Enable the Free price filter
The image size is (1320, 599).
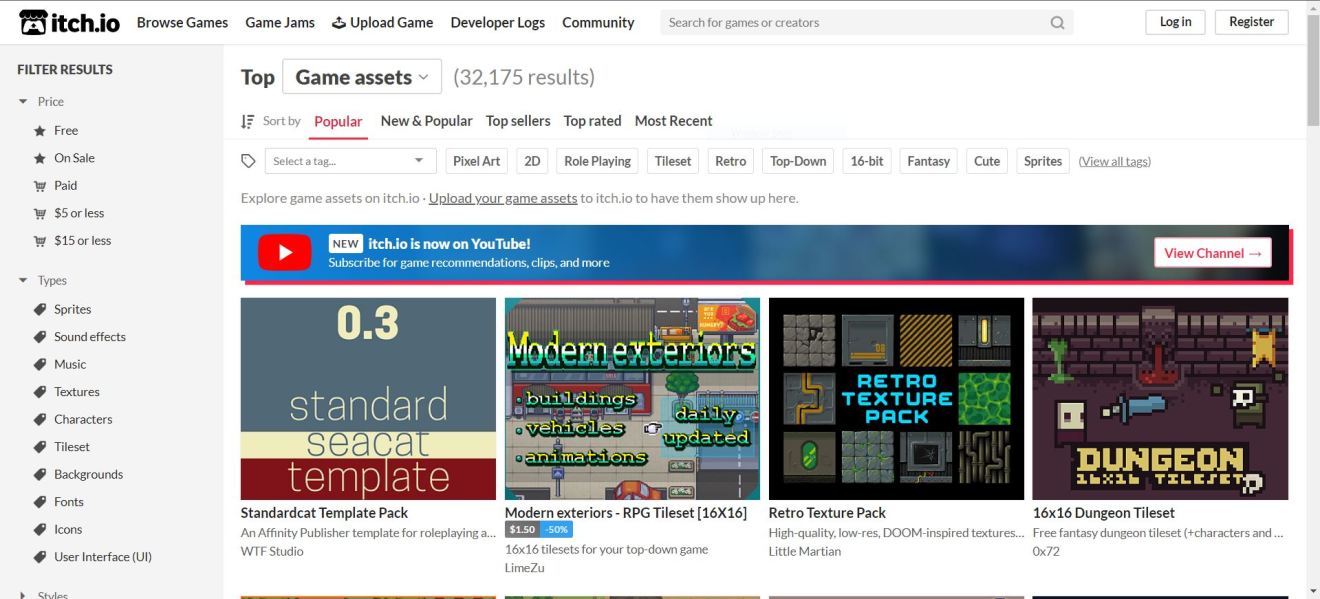pyautogui.click(x=65, y=130)
